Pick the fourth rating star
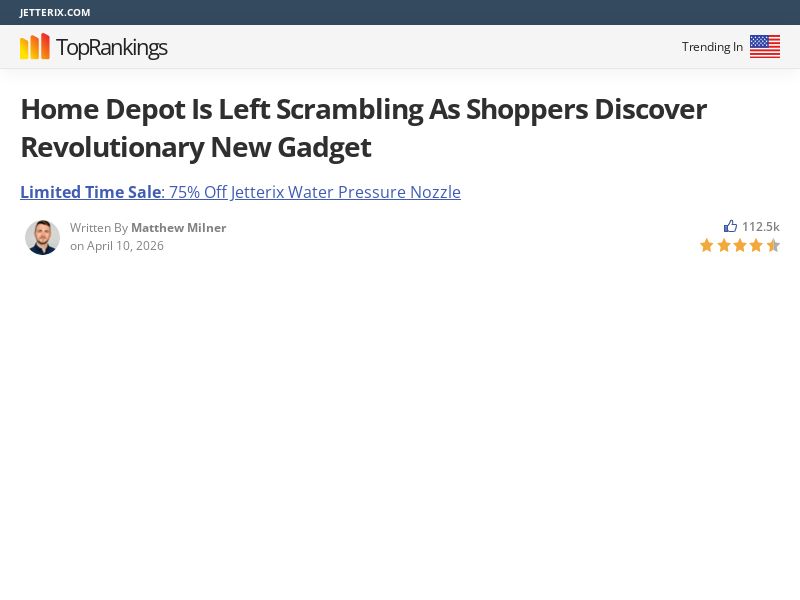Screen dimensions: 800x600 coord(756,245)
